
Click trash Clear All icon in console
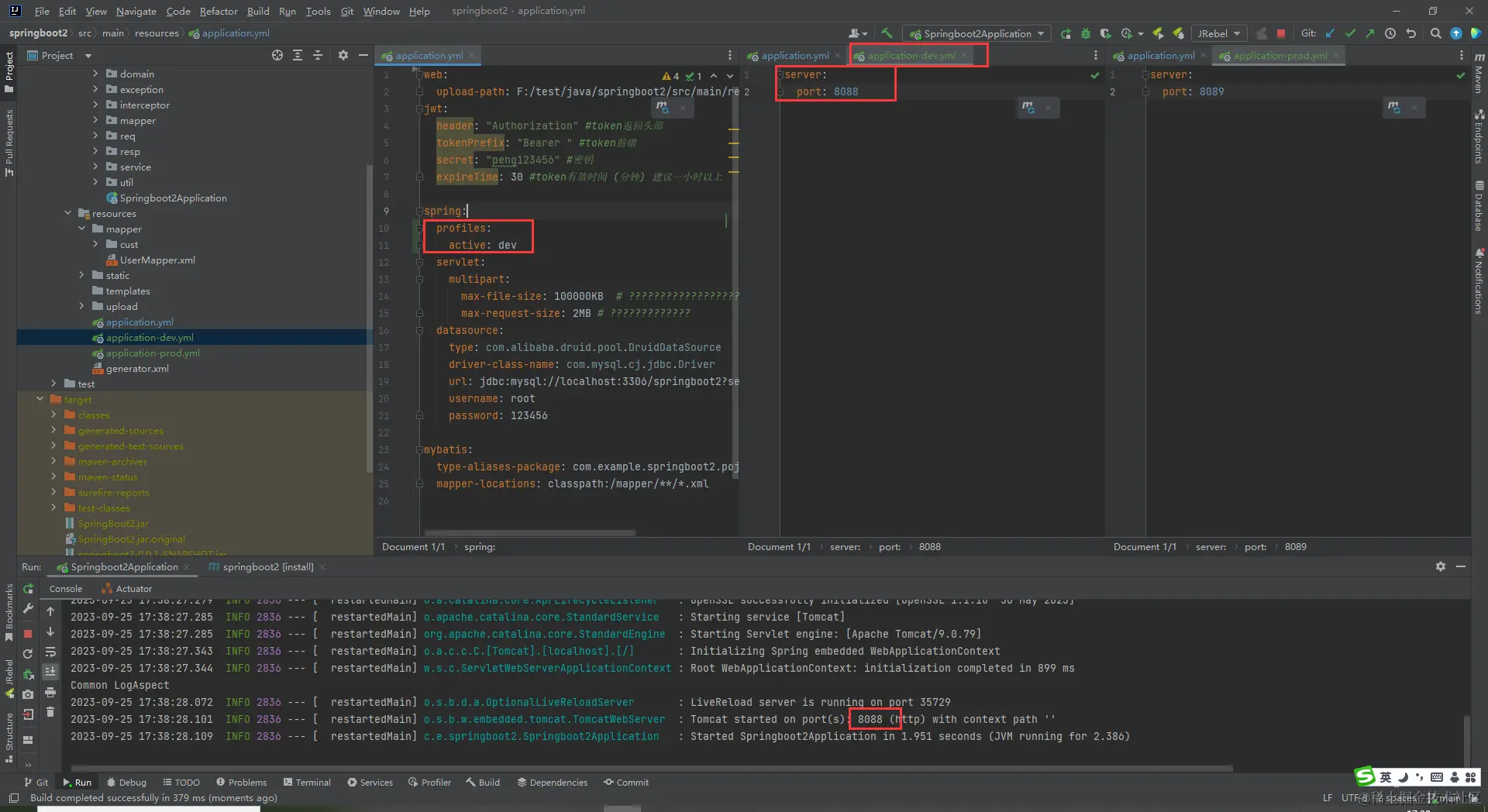50,712
